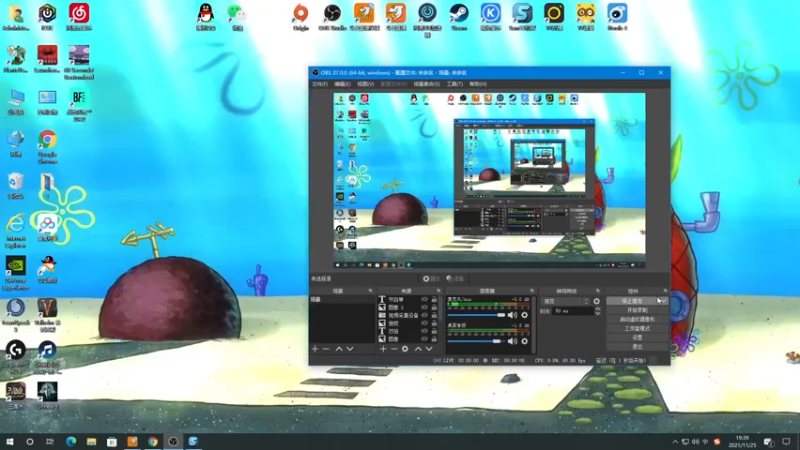Pop out the 来源 dock panel
800x450 pixels.
[438, 291]
